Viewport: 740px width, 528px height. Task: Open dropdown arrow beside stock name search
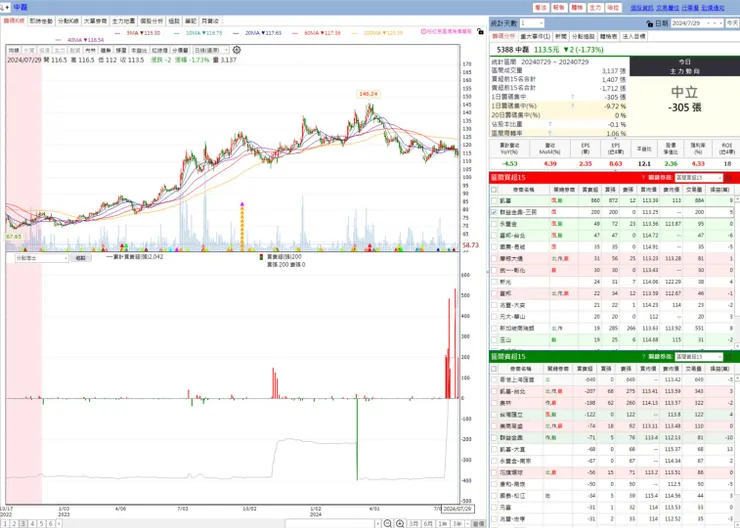pos(8,7)
